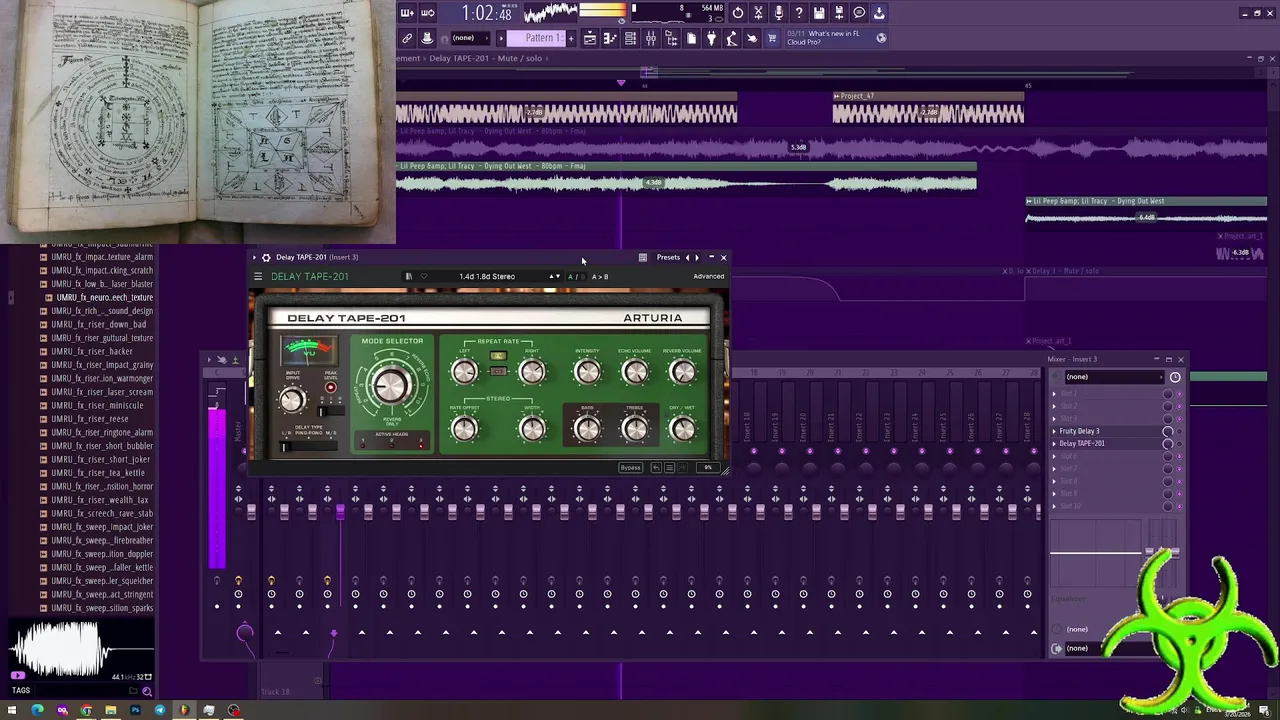This screenshot has width=1280, height=720.
Task: Open history list icon in Delay TAPE-201 footer
Action: pyautogui.click(x=669, y=468)
